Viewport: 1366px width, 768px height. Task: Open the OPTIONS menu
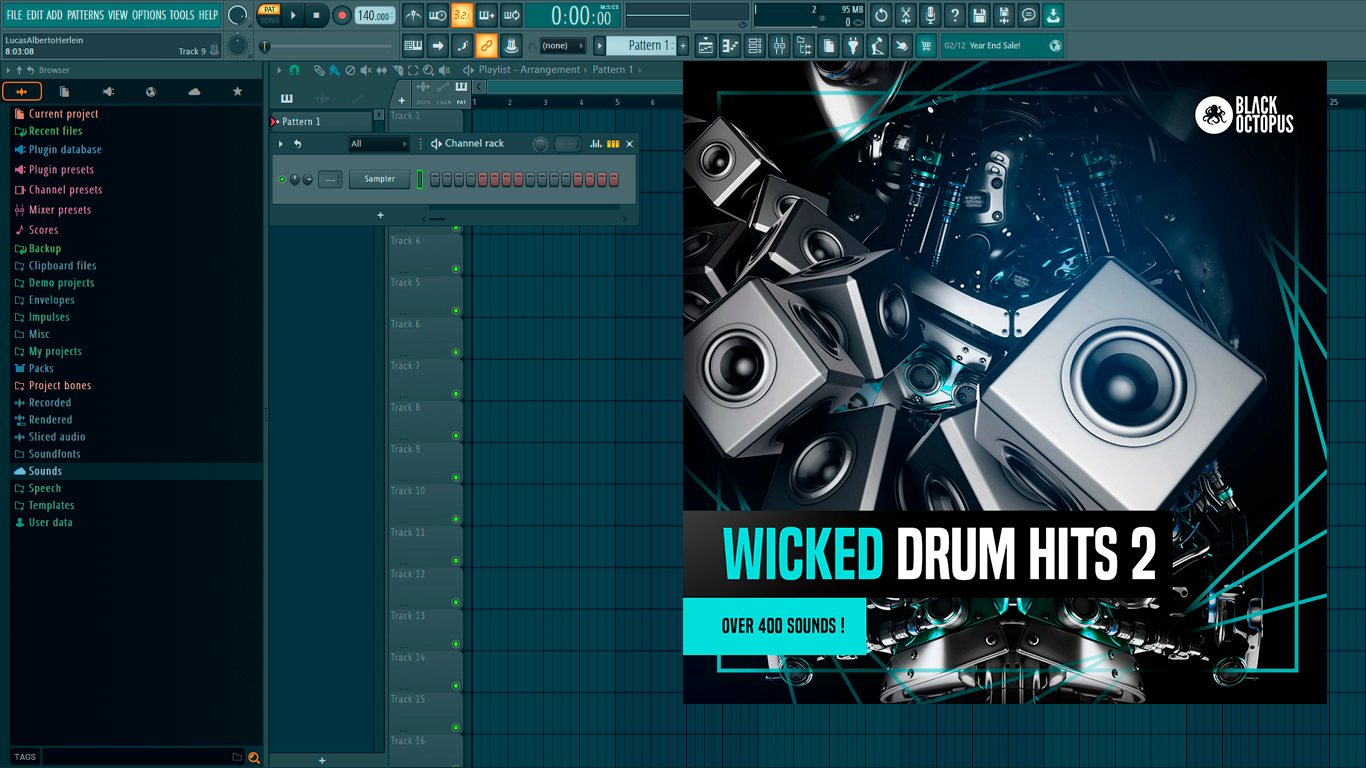(x=149, y=15)
